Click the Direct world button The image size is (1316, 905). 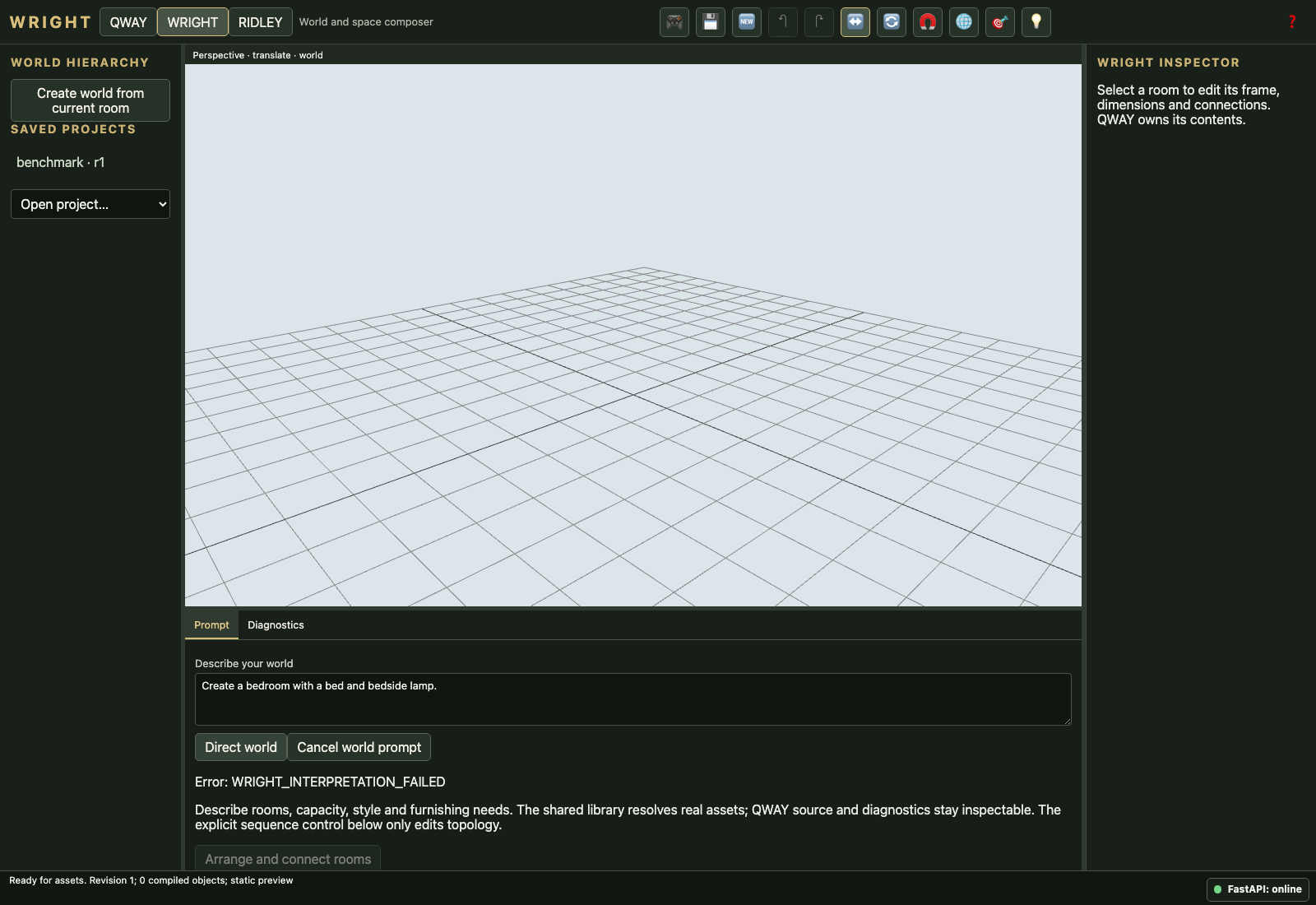(241, 747)
